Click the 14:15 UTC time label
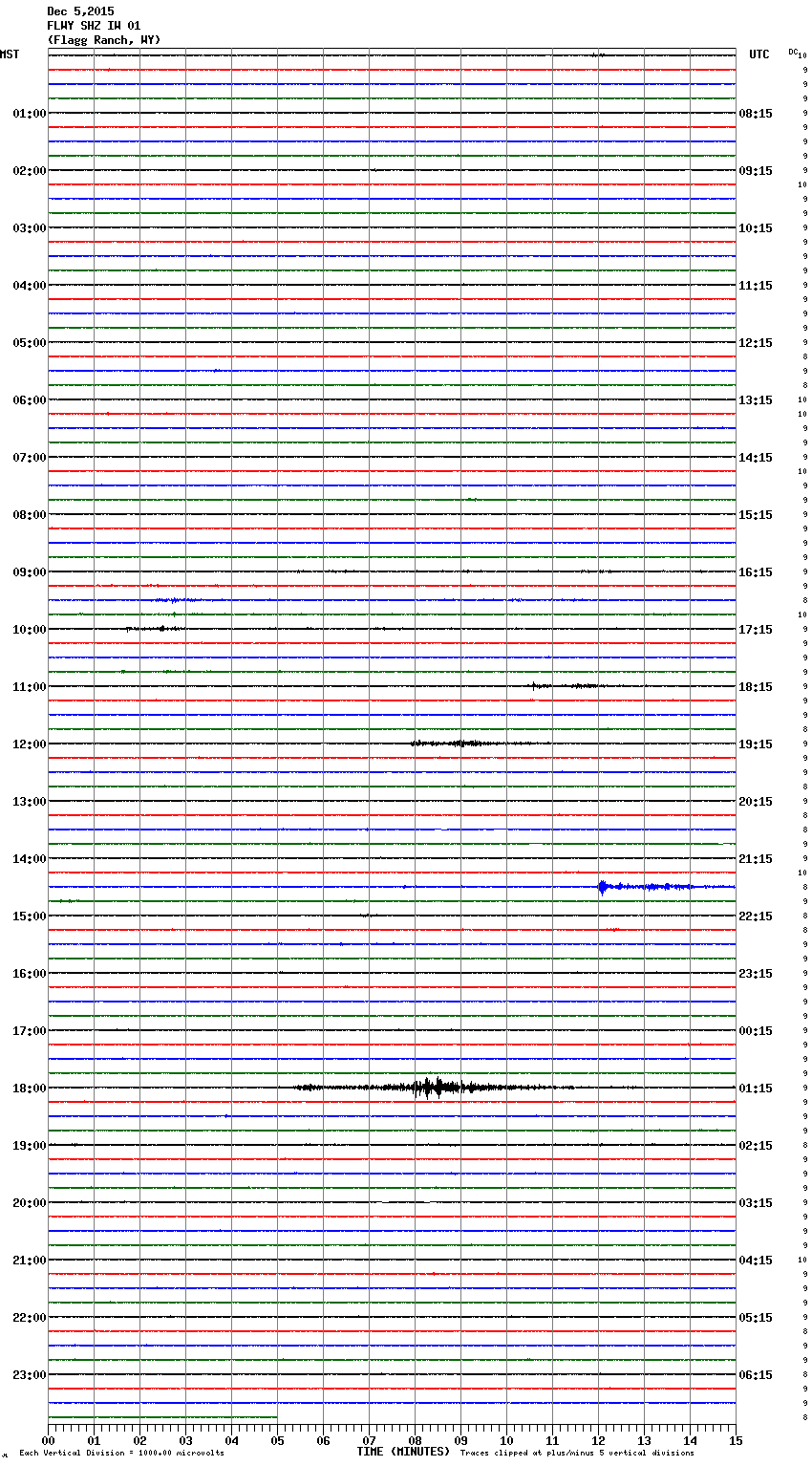Viewport: 812px width, 1466px height. [x=756, y=458]
